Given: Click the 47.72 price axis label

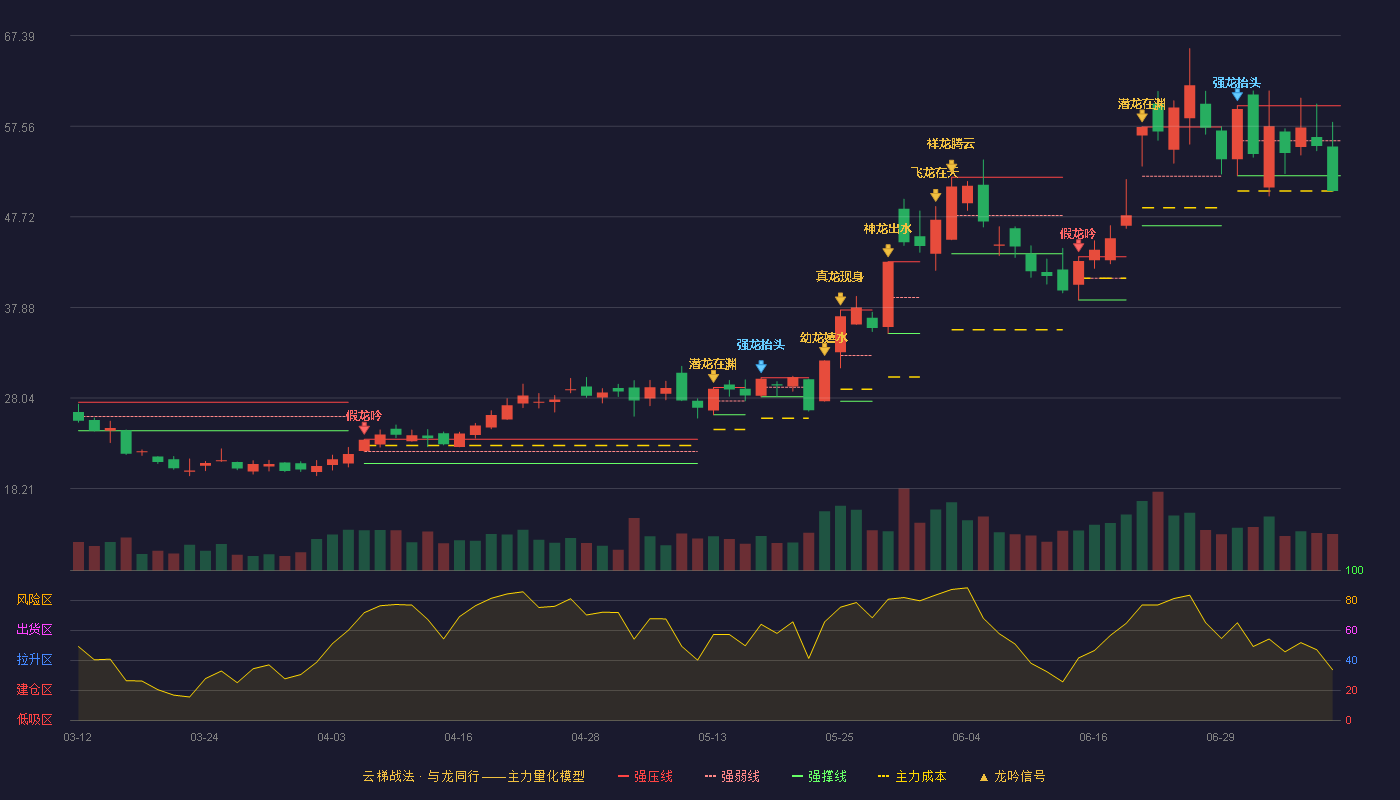Looking at the screenshot, I should tap(19, 217).
